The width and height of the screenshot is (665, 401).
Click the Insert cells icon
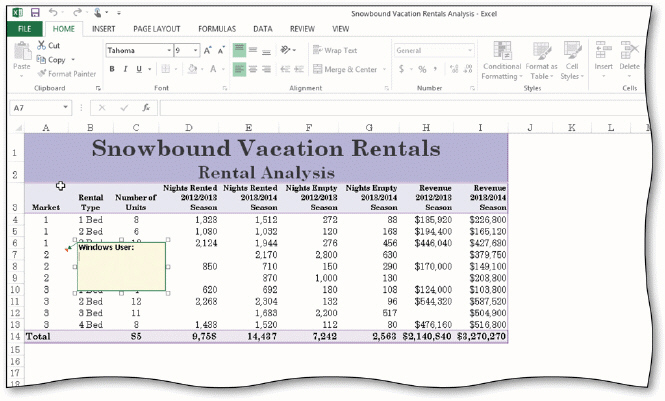(603, 51)
